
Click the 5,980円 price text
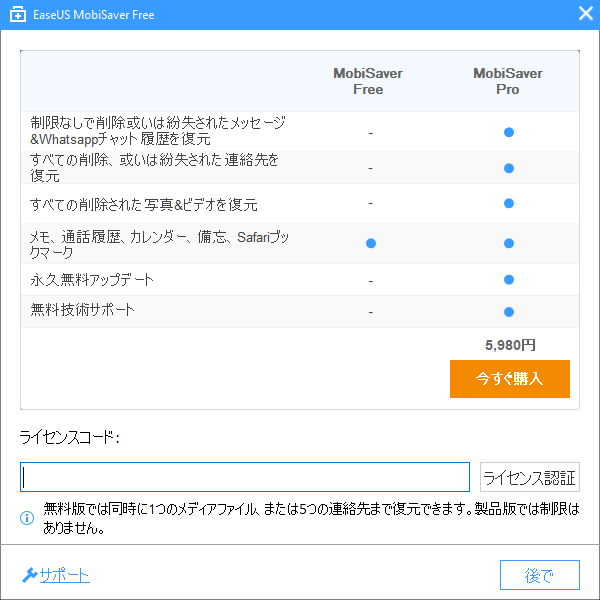pyautogui.click(x=510, y=345)
